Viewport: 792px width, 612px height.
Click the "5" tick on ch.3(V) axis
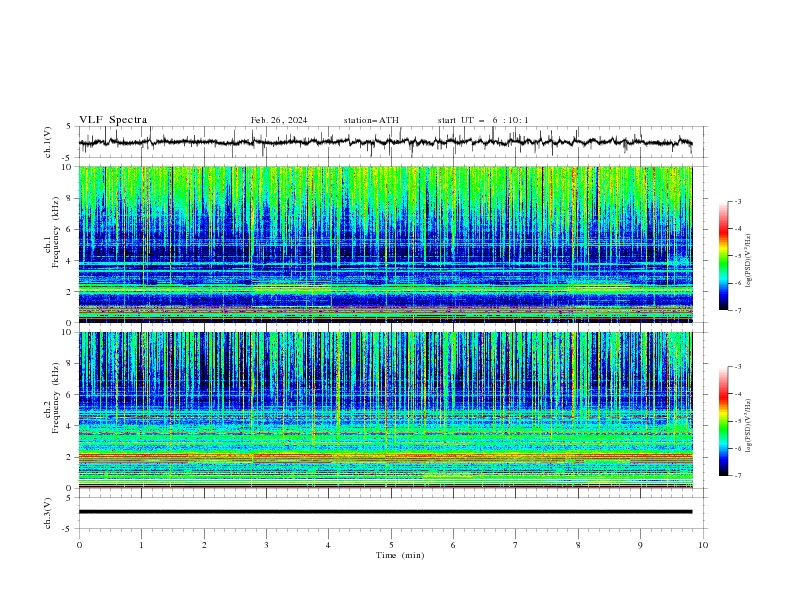point(69,498)
